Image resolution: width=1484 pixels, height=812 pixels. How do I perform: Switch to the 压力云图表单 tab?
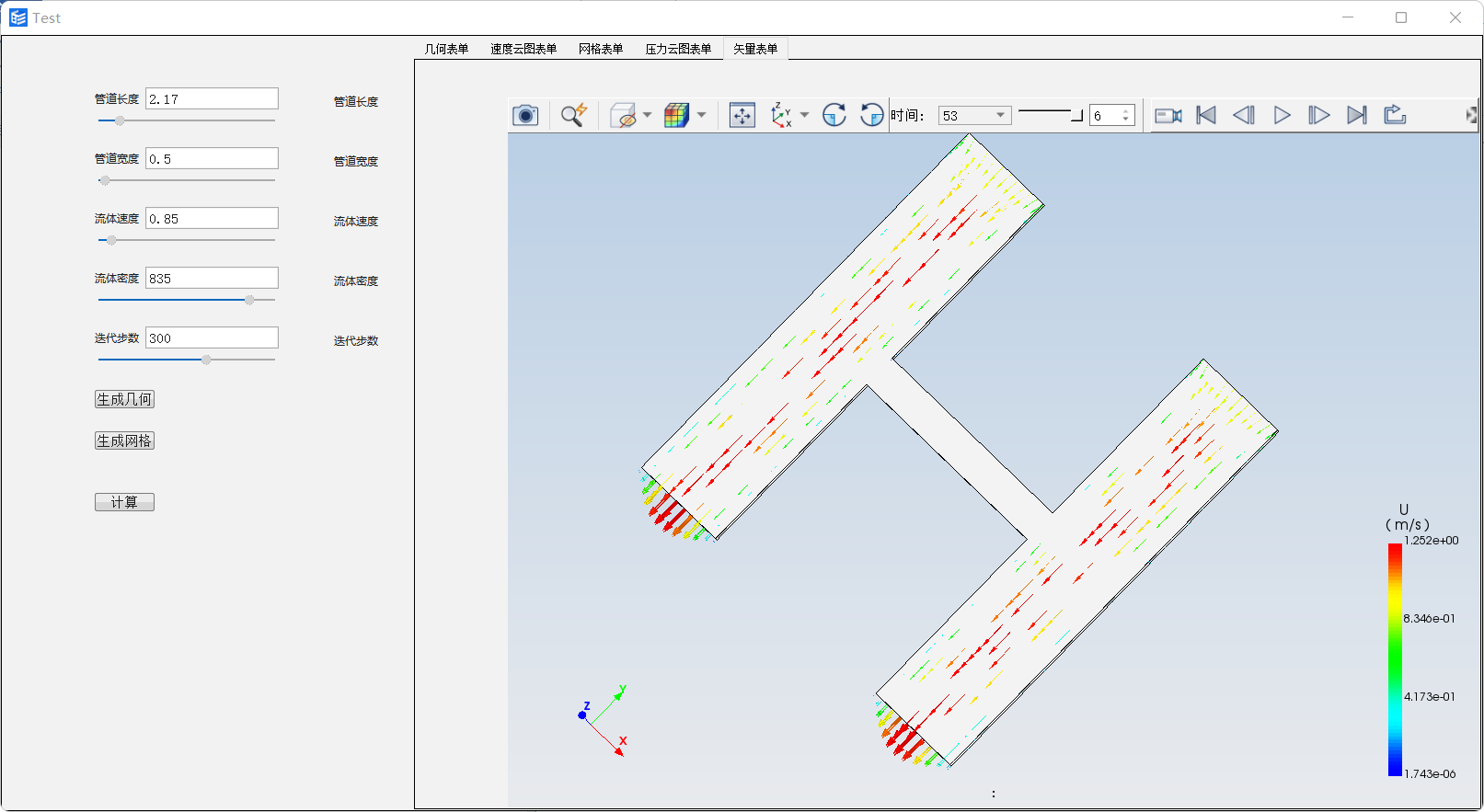coord(678,49)
